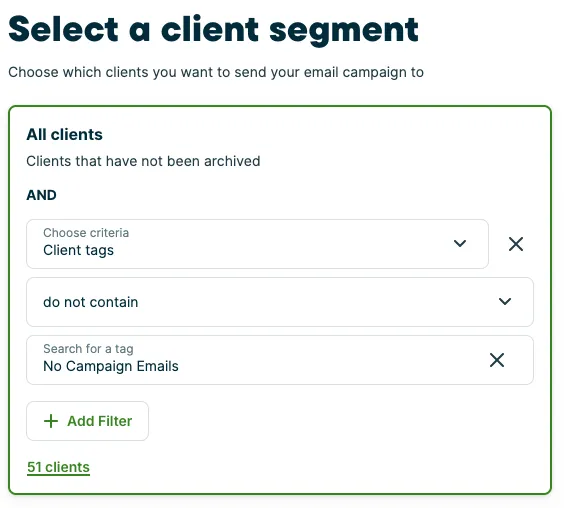564x508 pixels.
Task: Clear the No Campaign Emails tag
Action: (x=497, y=360)
